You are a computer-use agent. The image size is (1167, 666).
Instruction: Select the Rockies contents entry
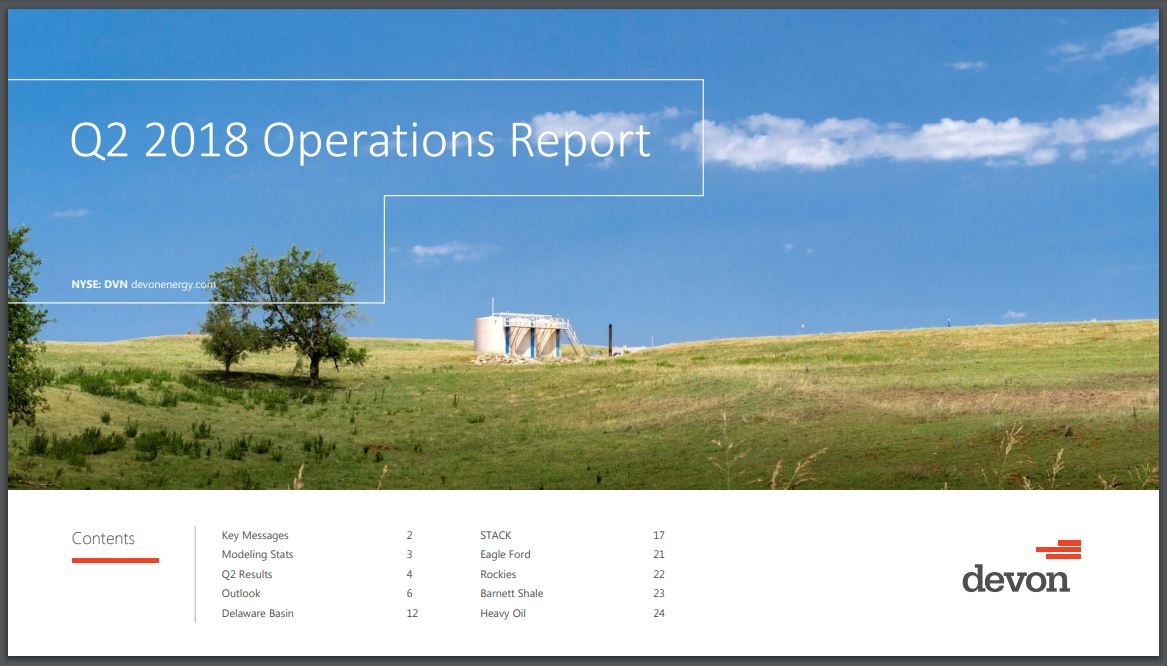tap(498, 574)
